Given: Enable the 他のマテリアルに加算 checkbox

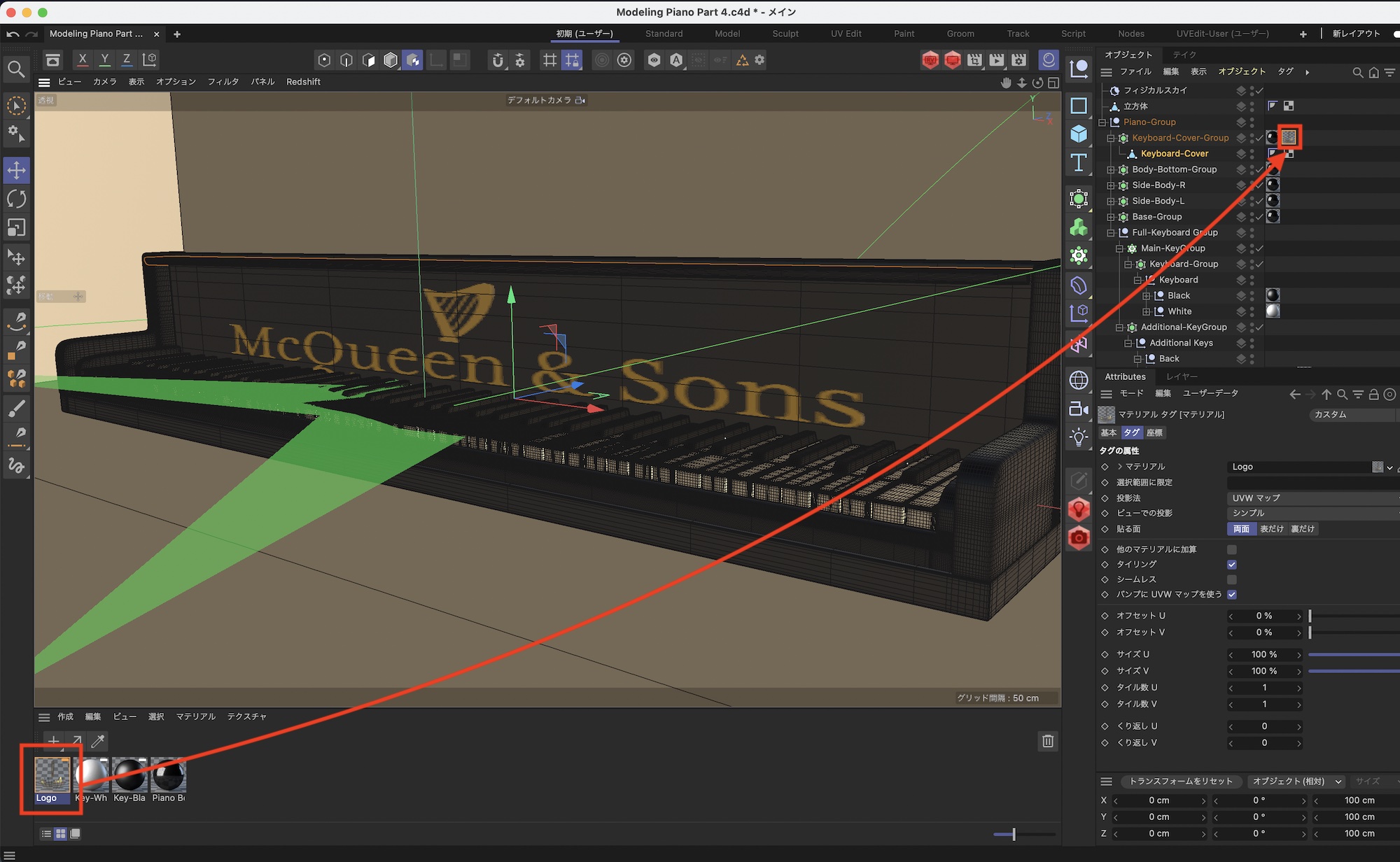Looking at the screenshot, I should click(1232, 549).
